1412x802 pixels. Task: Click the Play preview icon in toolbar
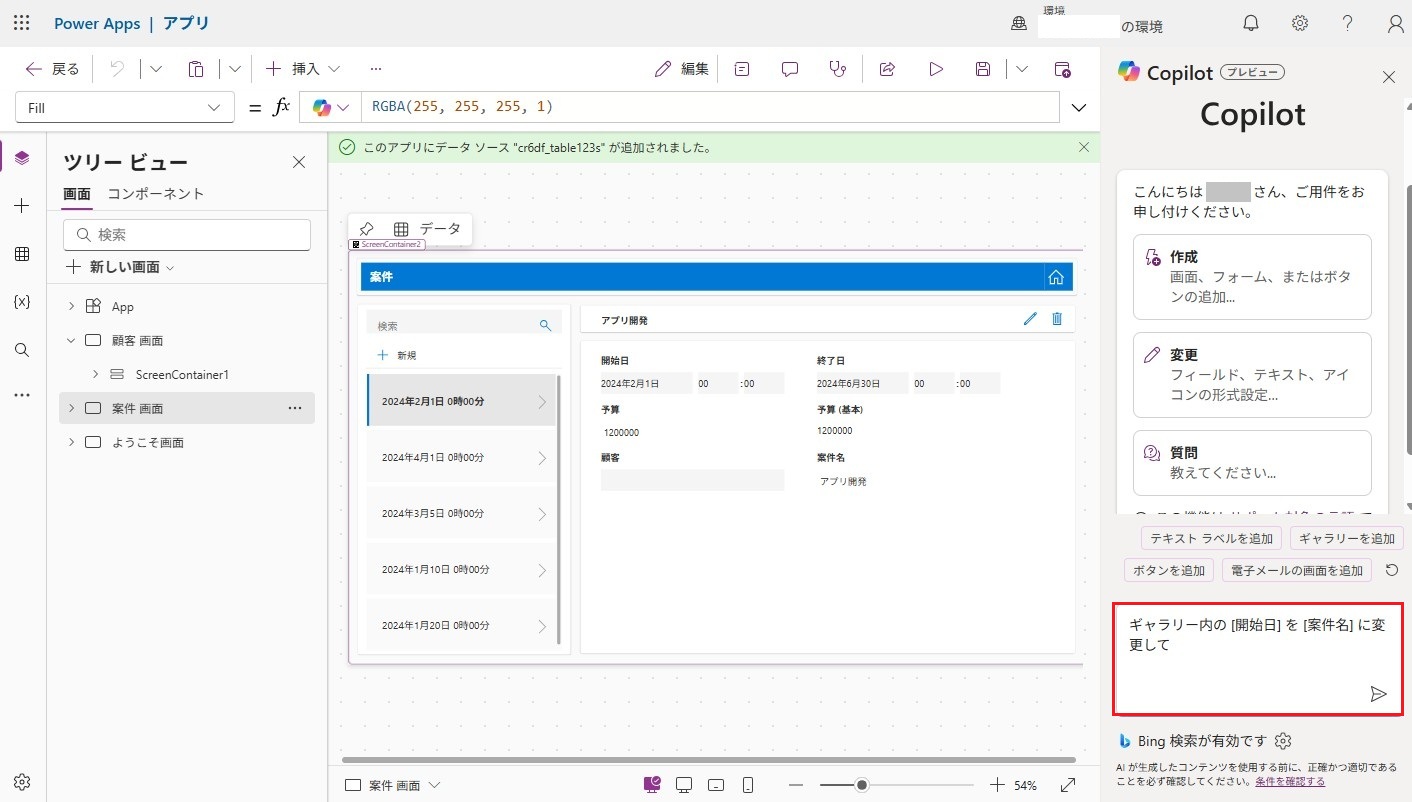click(935, 69)
